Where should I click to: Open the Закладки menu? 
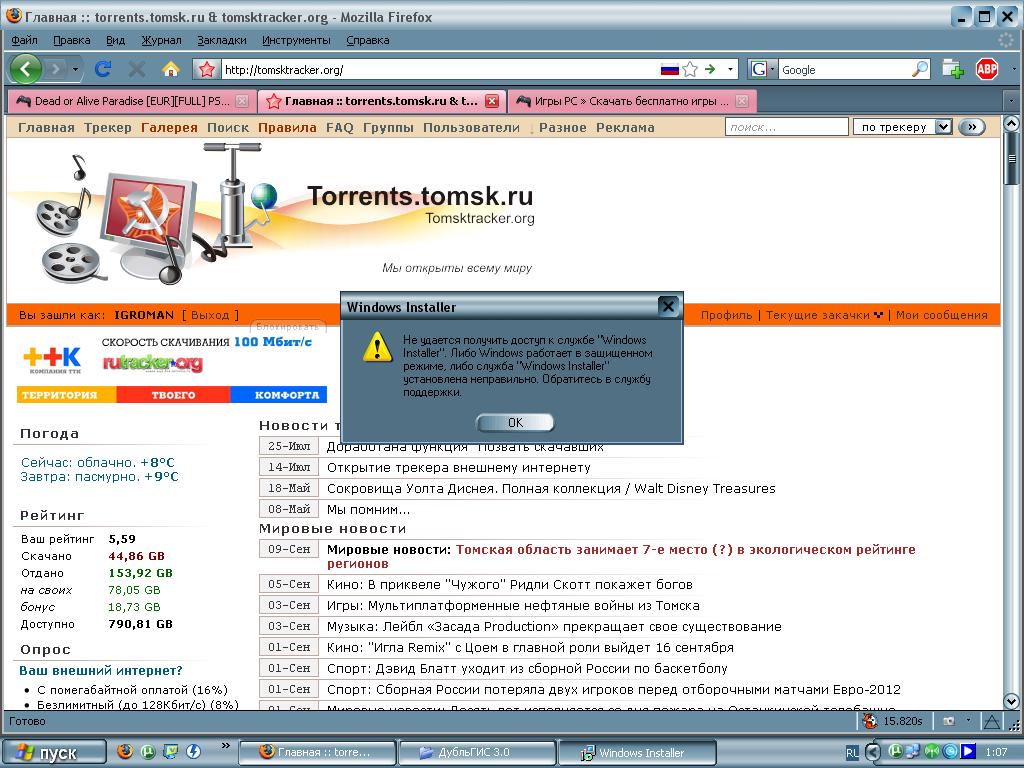(221, 40)
